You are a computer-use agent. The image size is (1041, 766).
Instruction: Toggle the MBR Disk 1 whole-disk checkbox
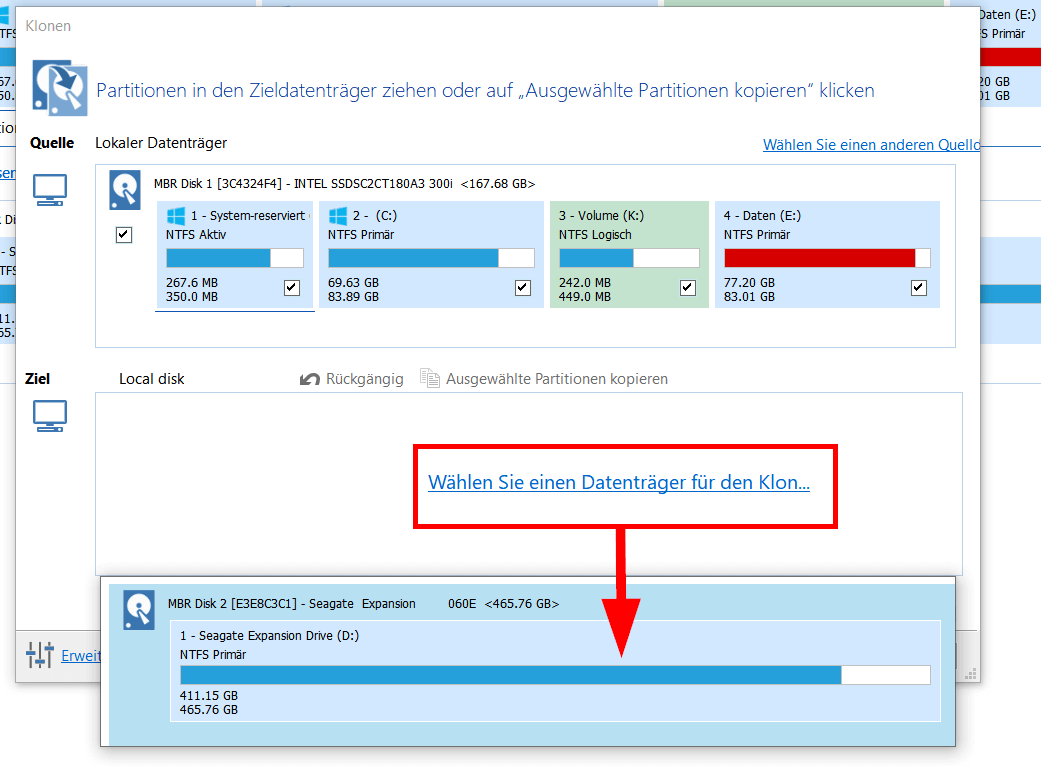(x=123, y=234)
